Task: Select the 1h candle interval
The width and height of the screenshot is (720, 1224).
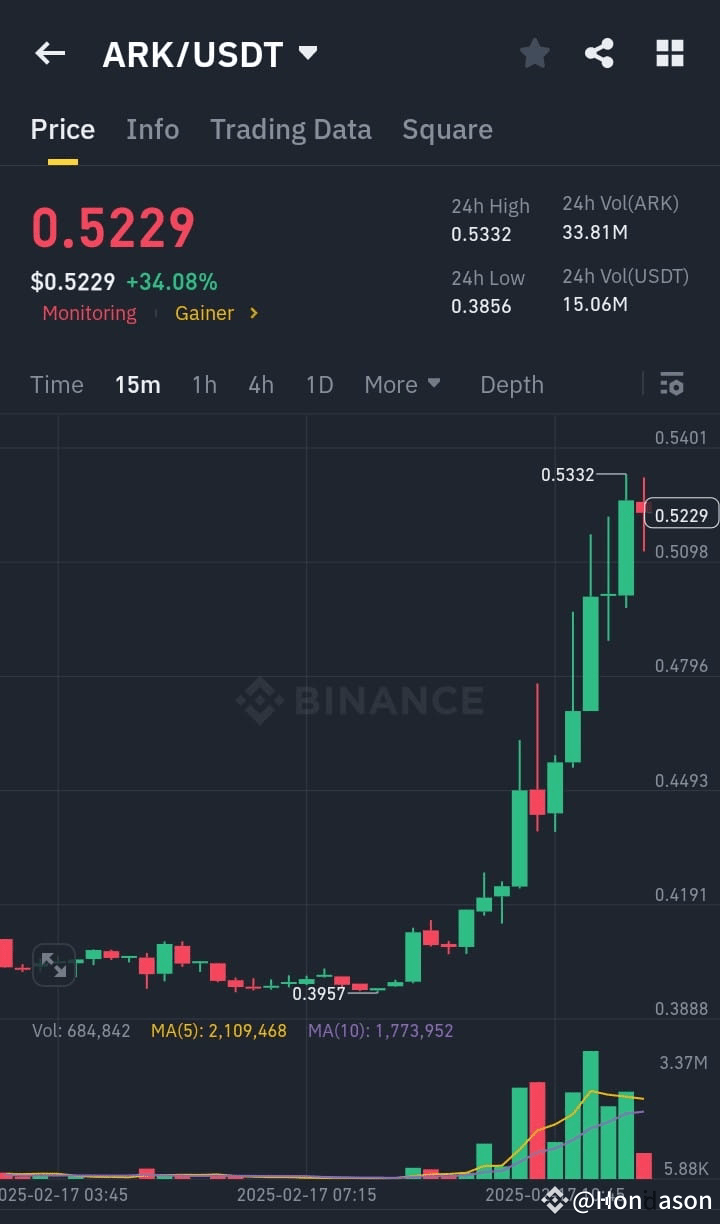Action: pyautogui.click(x=204, y=384)
